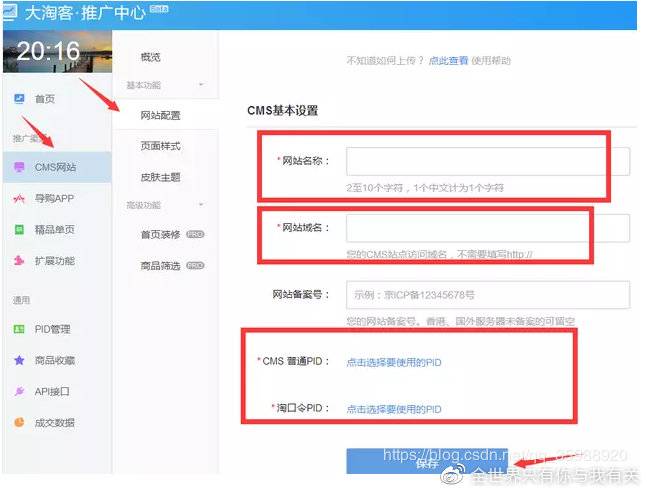Collapse the 高级功能 section arrow

(x=201, y=205)
